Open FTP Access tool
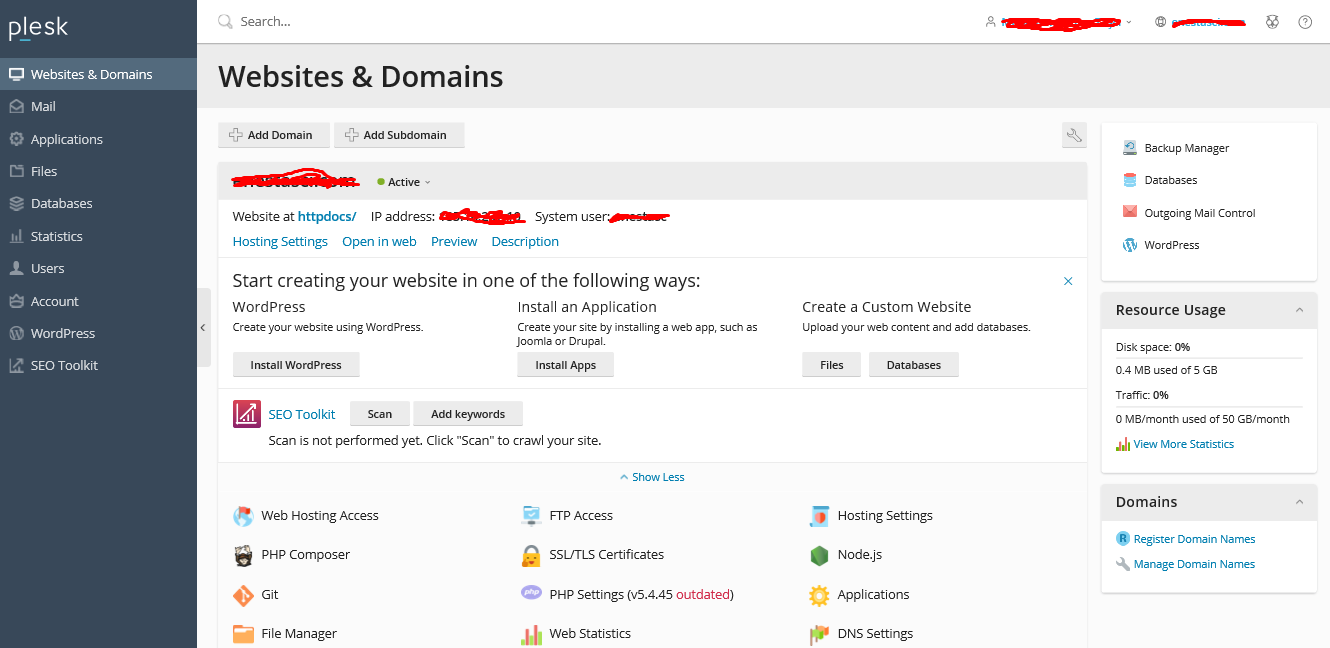The height and width of the screenshot is (648, 1330). 567,516
